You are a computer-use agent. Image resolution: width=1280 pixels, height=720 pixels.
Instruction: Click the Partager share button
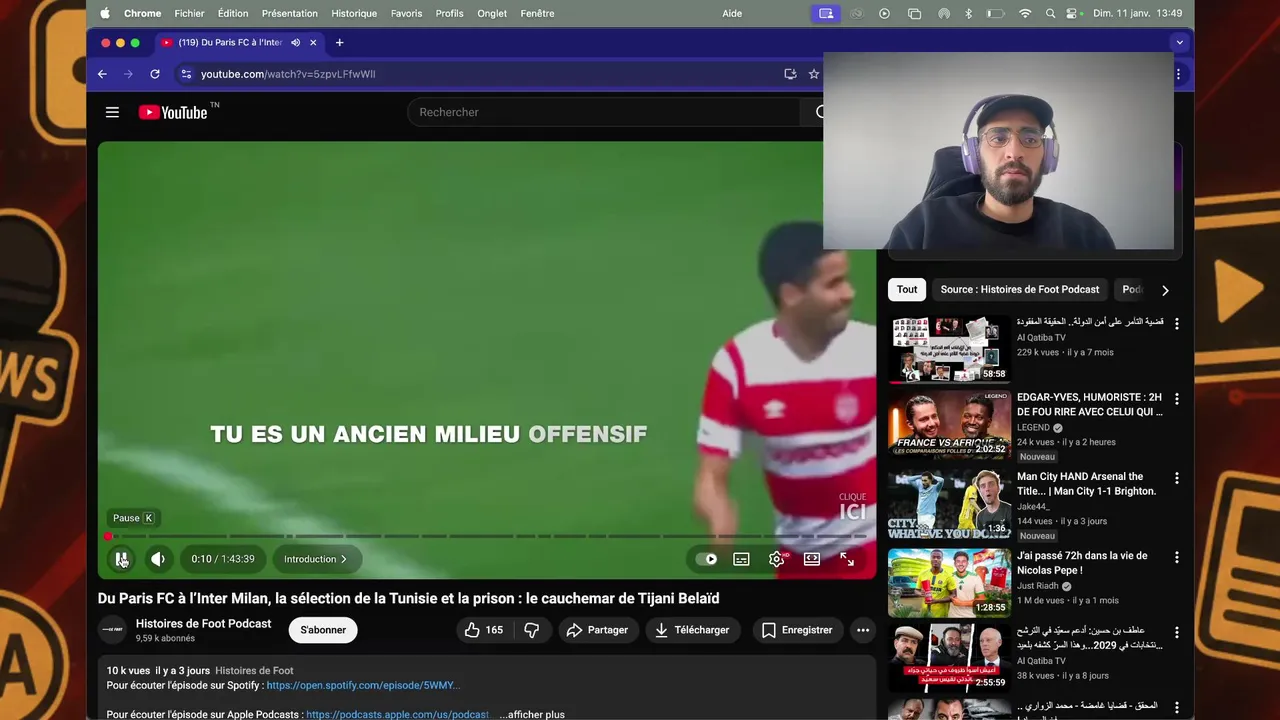(x=597, y=630)
